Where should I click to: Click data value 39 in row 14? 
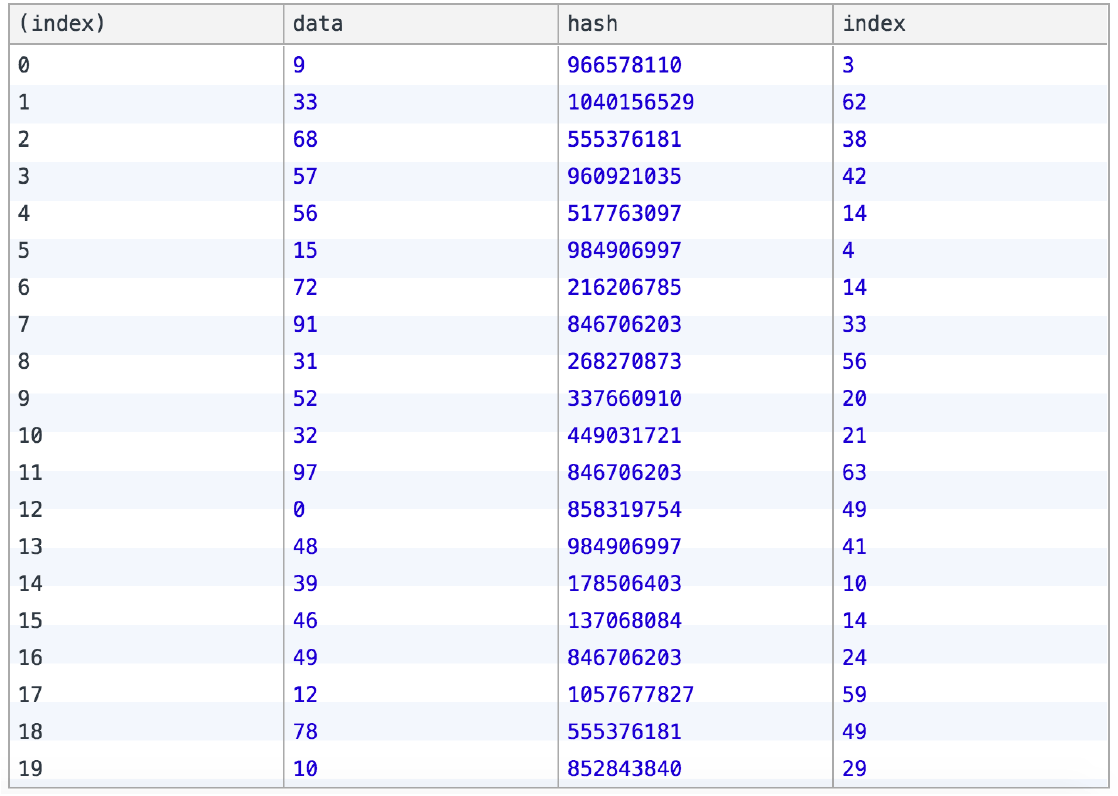305,585
